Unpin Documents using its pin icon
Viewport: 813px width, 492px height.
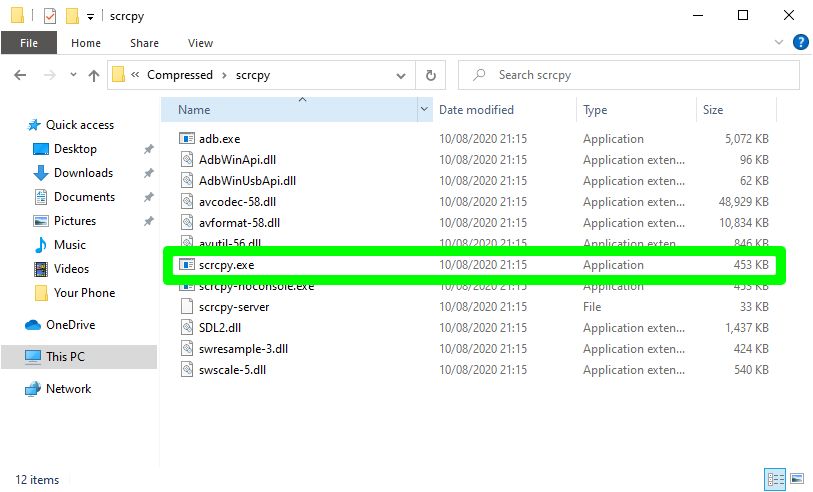pyautogui.click(x=149, y=197)
